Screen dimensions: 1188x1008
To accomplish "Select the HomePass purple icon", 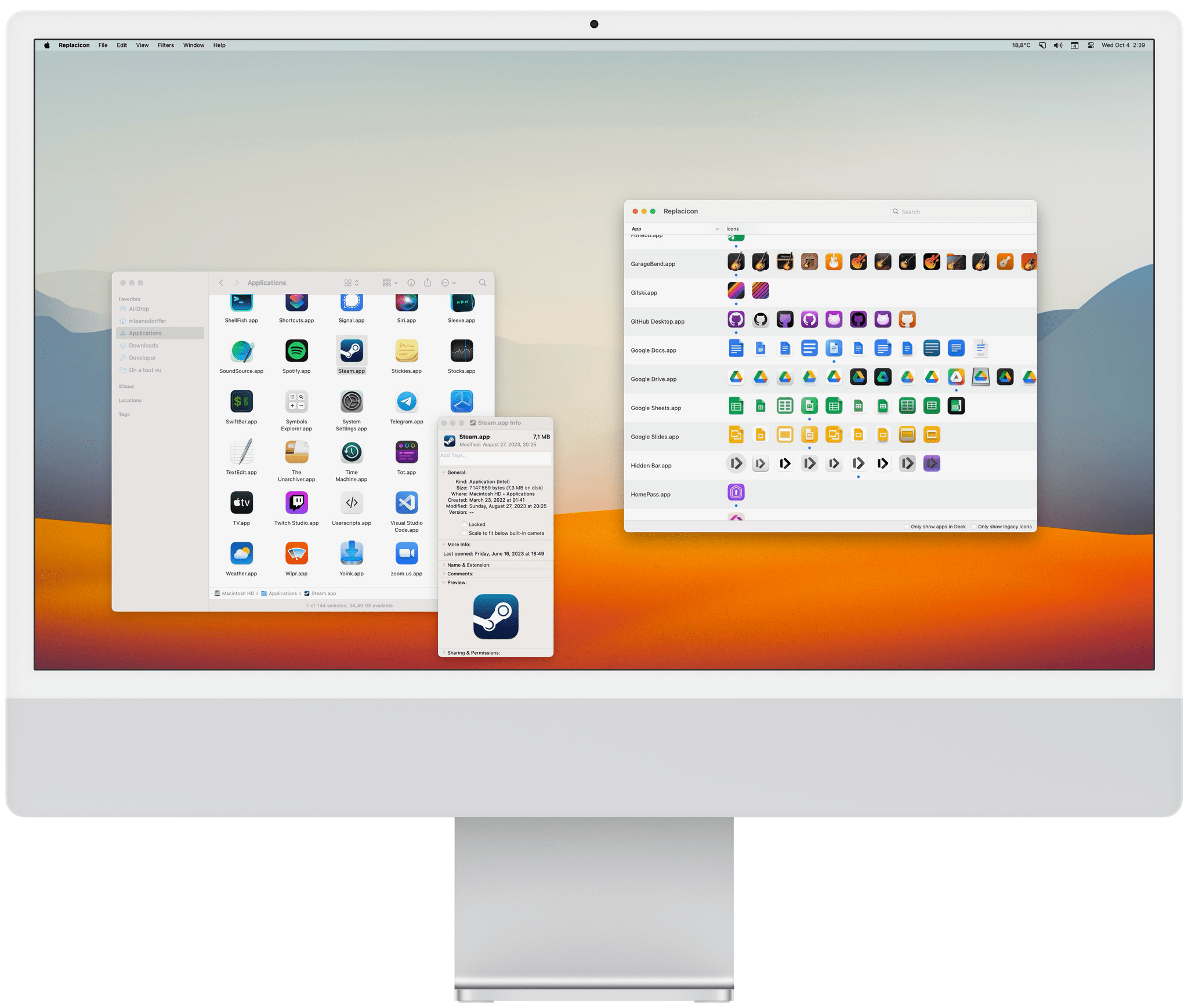I will point(736,491).
